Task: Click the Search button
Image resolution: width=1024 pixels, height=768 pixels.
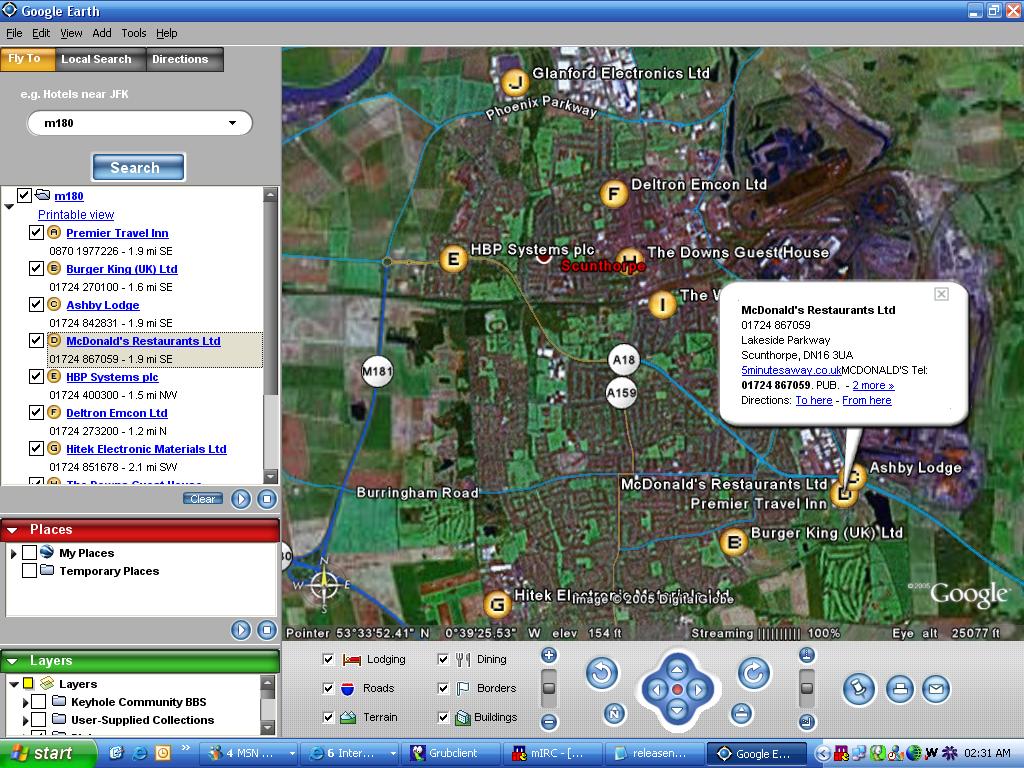Action: point(138,167)
